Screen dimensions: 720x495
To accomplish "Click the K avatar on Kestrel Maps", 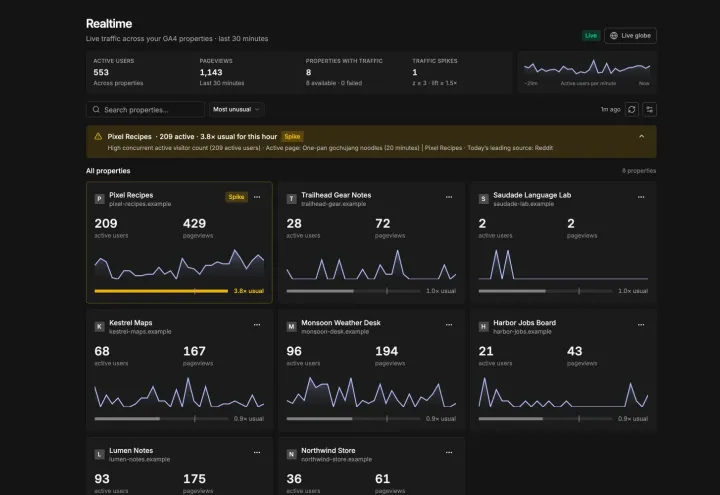I will pyautogui.click(x=99, y=326).
